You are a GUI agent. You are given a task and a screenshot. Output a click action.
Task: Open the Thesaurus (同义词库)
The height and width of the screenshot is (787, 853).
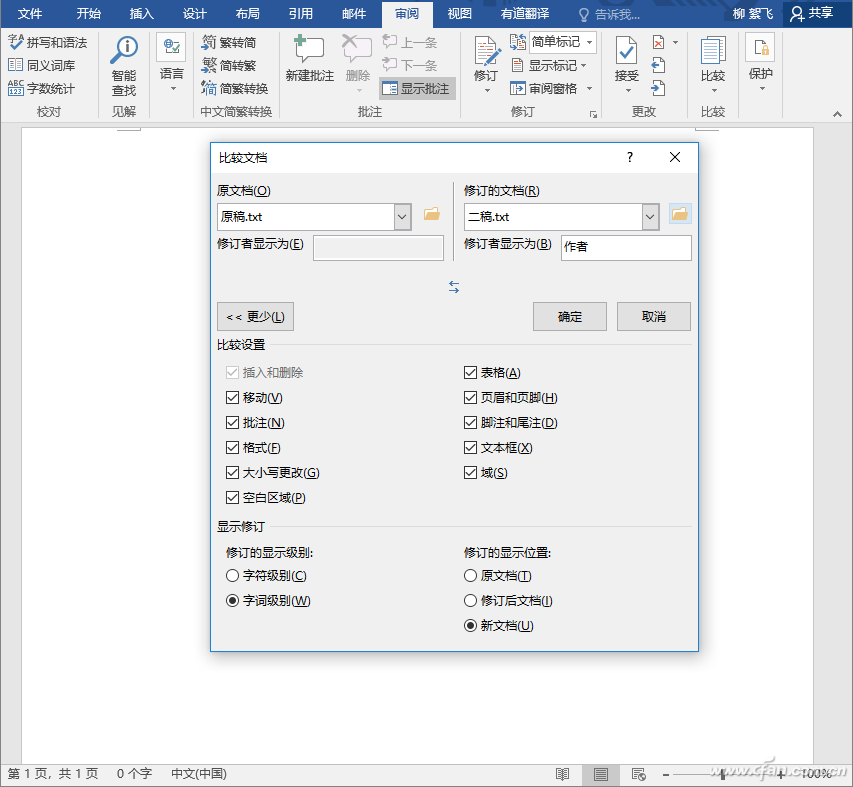42,65
